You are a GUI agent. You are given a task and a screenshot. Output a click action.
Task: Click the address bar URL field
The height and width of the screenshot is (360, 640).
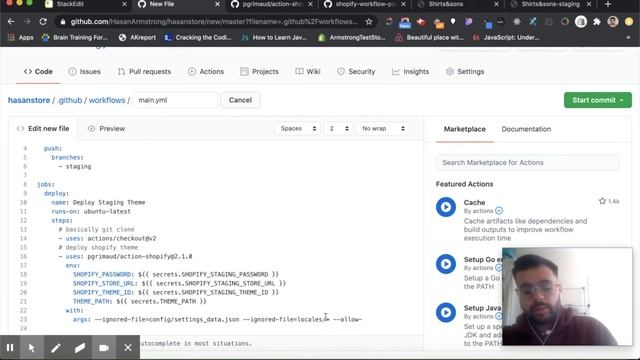pyautogui.click(x=214, y=22)
